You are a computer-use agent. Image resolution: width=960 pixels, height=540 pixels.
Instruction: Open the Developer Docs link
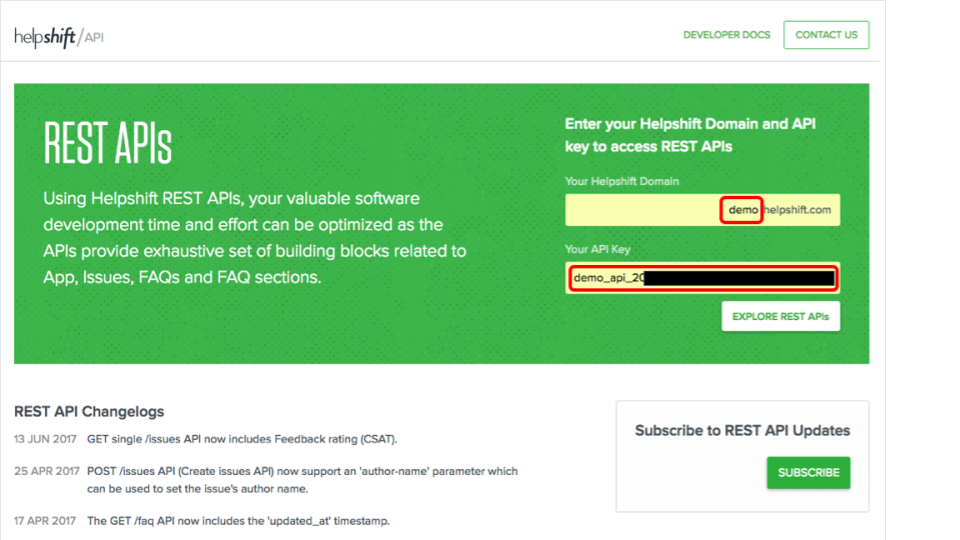[x=726, y=35]
